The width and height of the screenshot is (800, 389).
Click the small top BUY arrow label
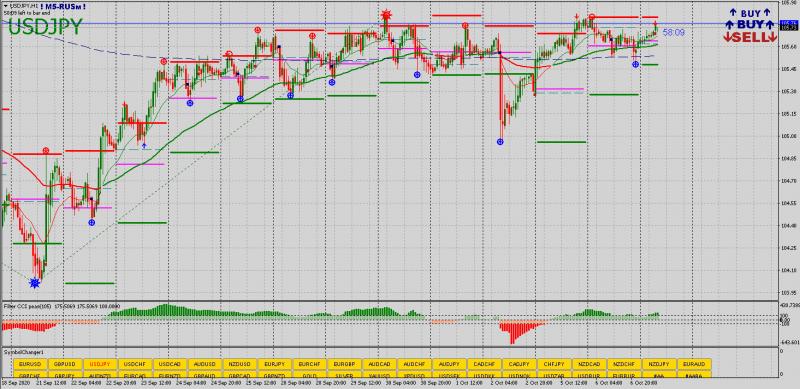pyautogui.click(x=751, y=13)
